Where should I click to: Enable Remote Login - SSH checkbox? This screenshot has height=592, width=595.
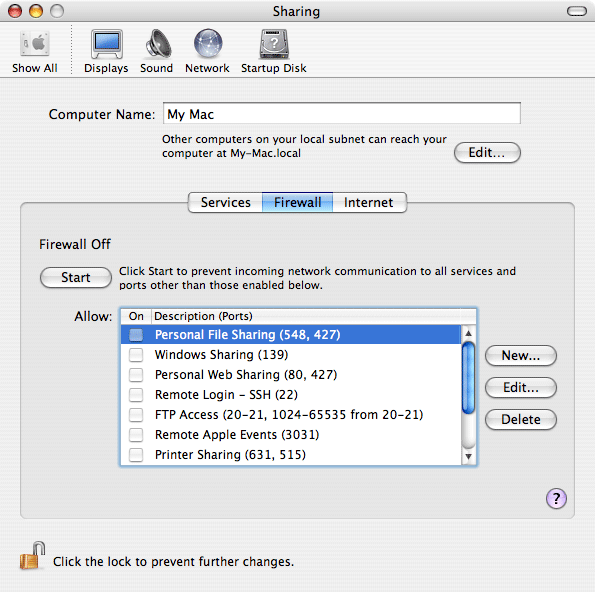[136, 395]
